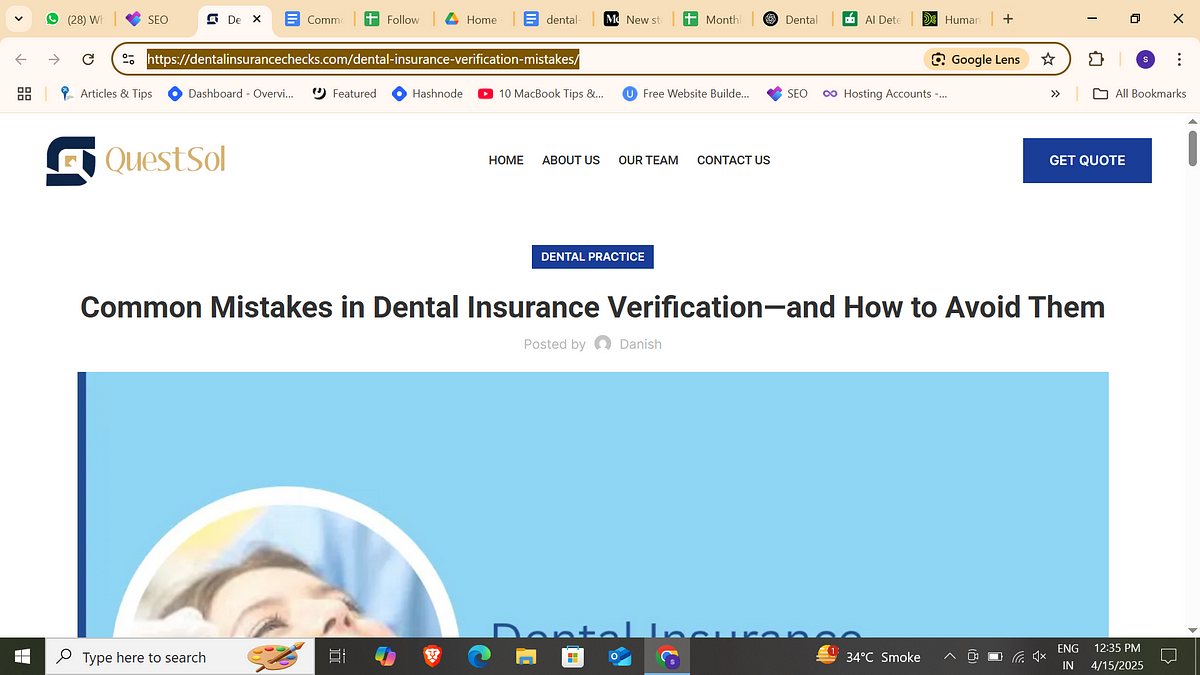Switch to the WhatsApp (28) tab
The width and height of the screenshot is (1200, 675).
click(75, 19)
